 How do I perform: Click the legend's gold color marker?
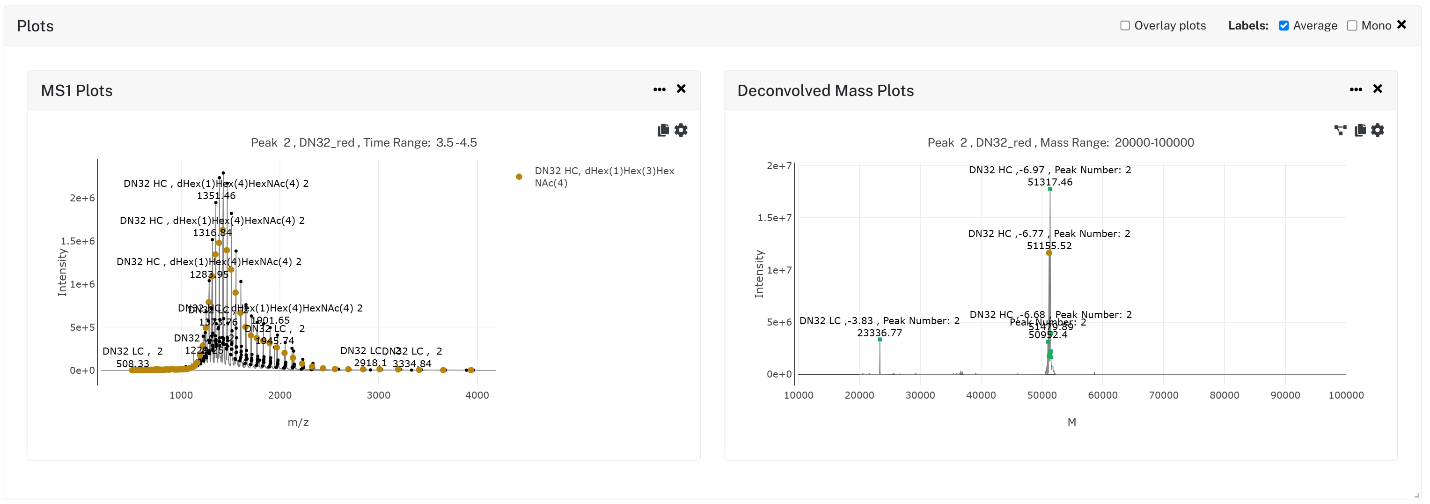point(519,177)
